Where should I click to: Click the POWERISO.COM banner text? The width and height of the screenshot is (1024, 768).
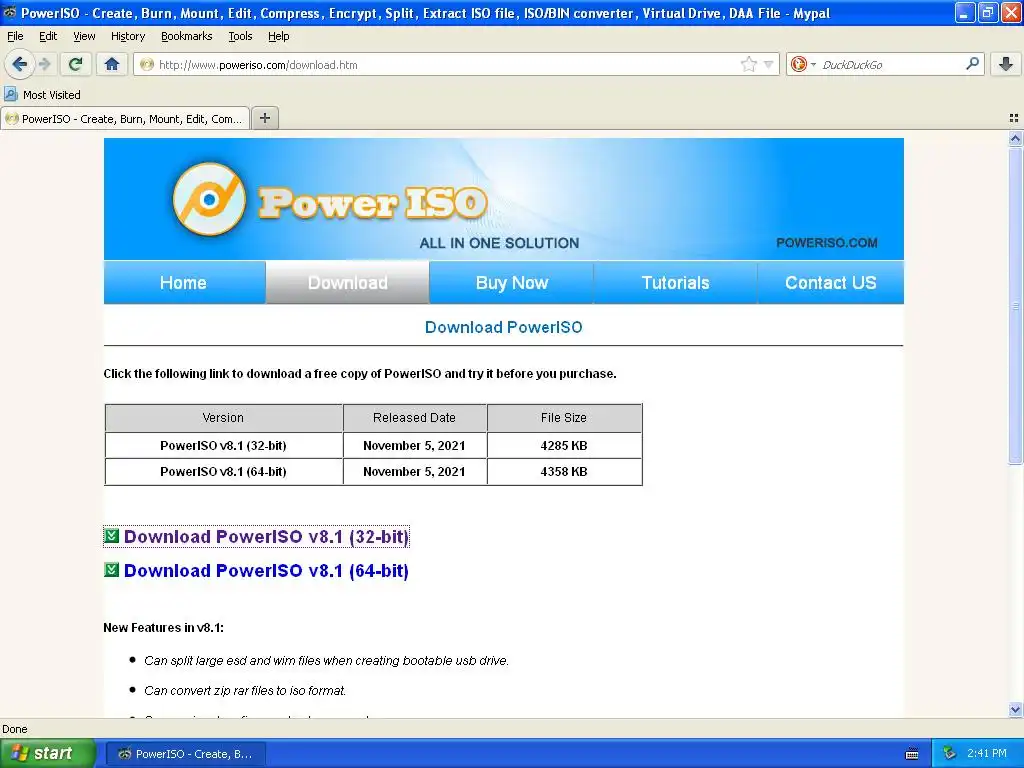coord(827,243)
